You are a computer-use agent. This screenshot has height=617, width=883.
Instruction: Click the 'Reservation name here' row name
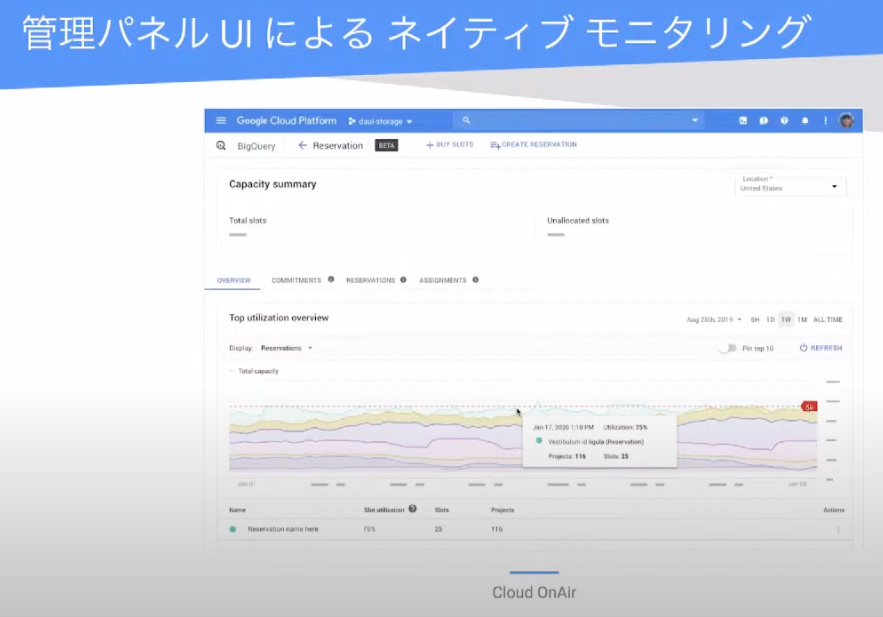tap(283, 529)
